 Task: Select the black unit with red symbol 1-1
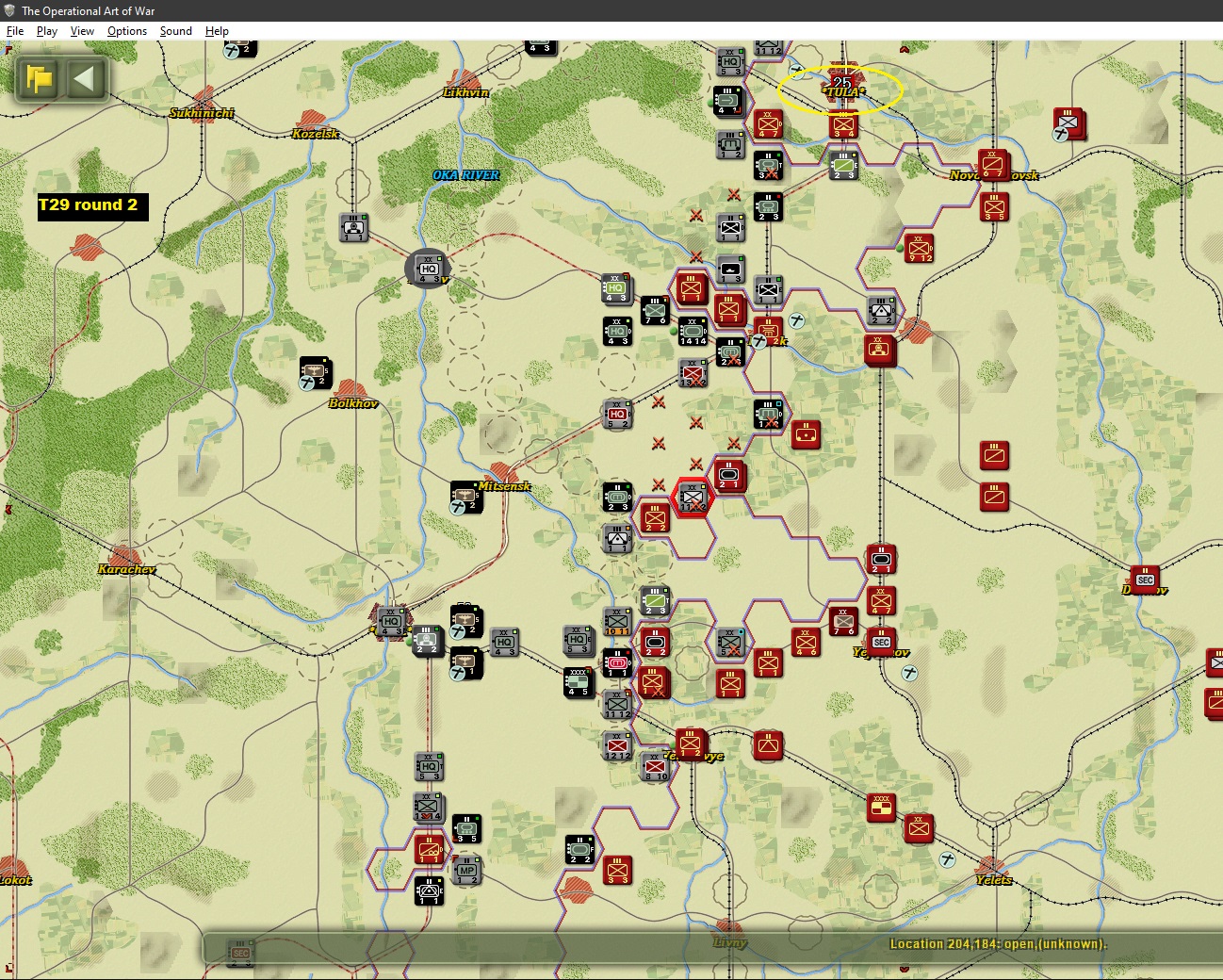(617, 662)
